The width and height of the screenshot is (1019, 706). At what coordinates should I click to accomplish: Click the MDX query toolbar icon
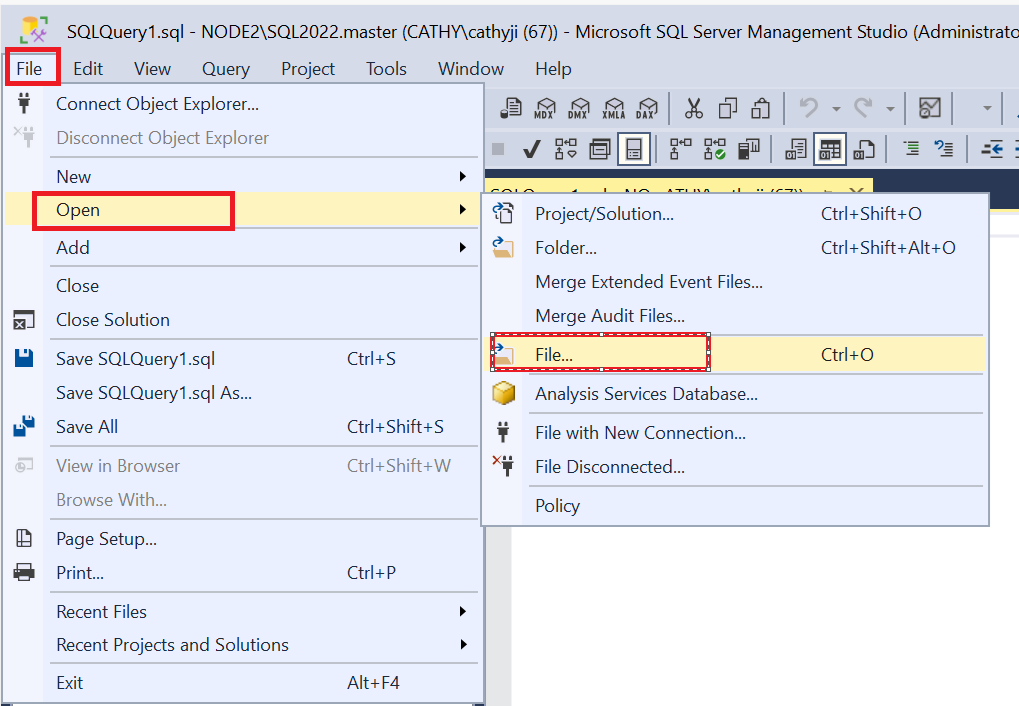click(x=545, y=108)
